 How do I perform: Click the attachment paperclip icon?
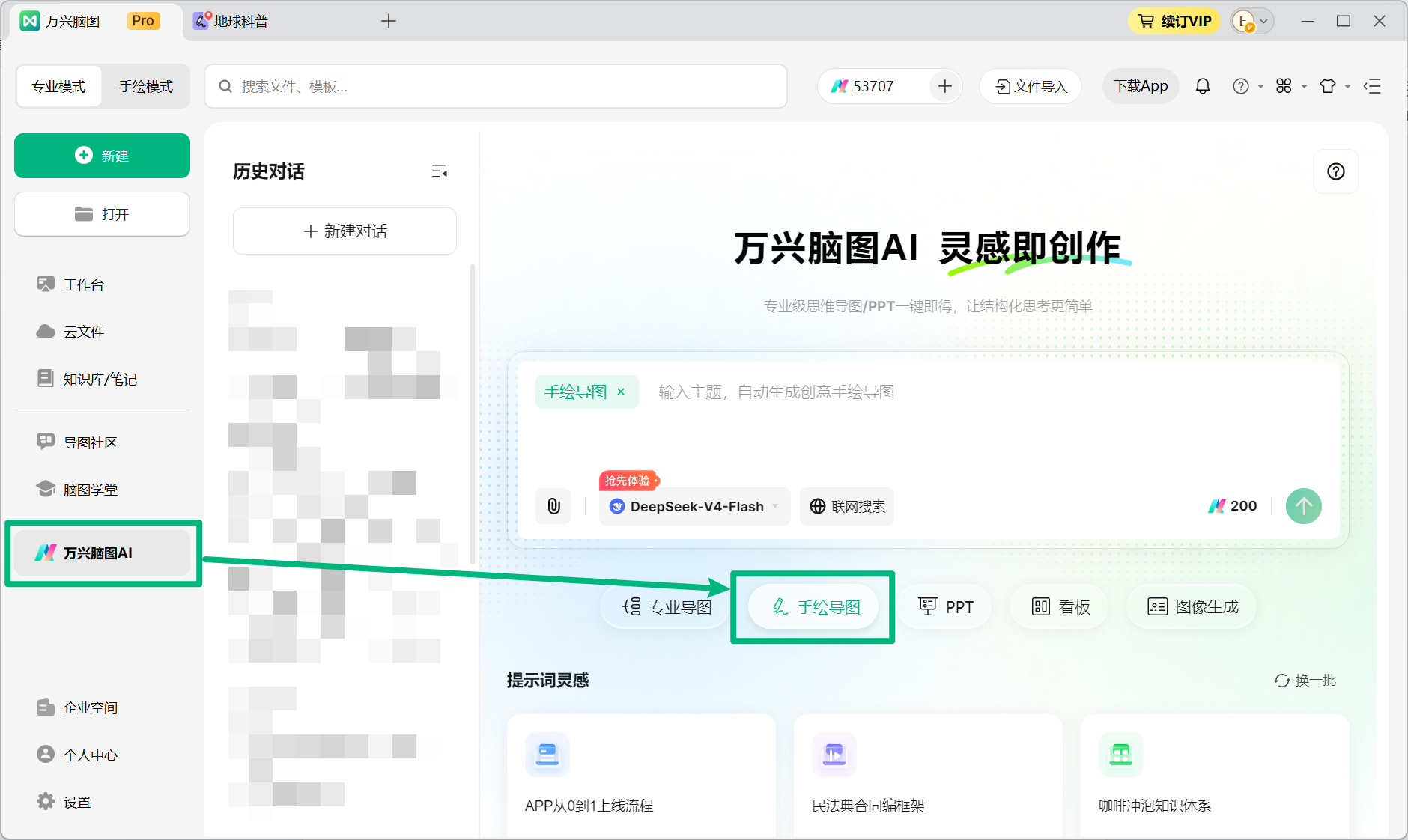tap(553, 506)
